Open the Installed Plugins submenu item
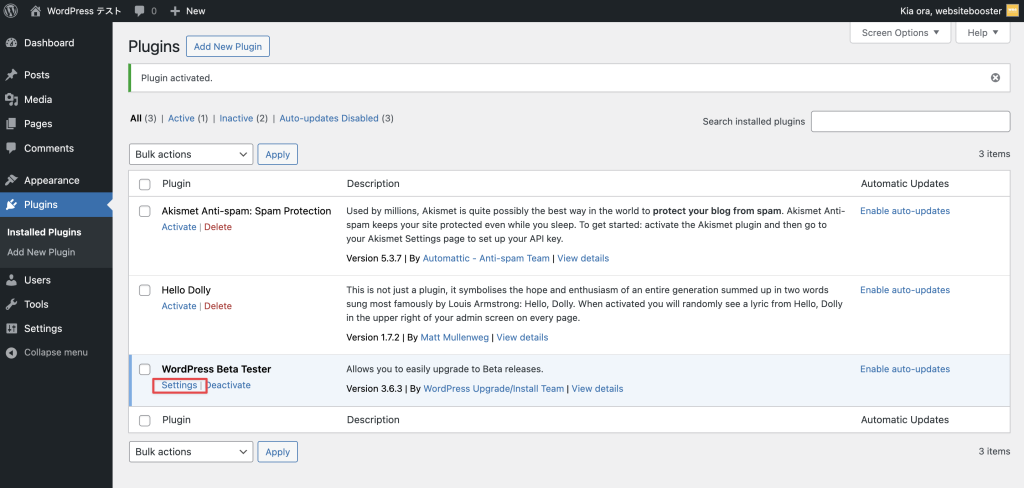 [x=44, y=232]
